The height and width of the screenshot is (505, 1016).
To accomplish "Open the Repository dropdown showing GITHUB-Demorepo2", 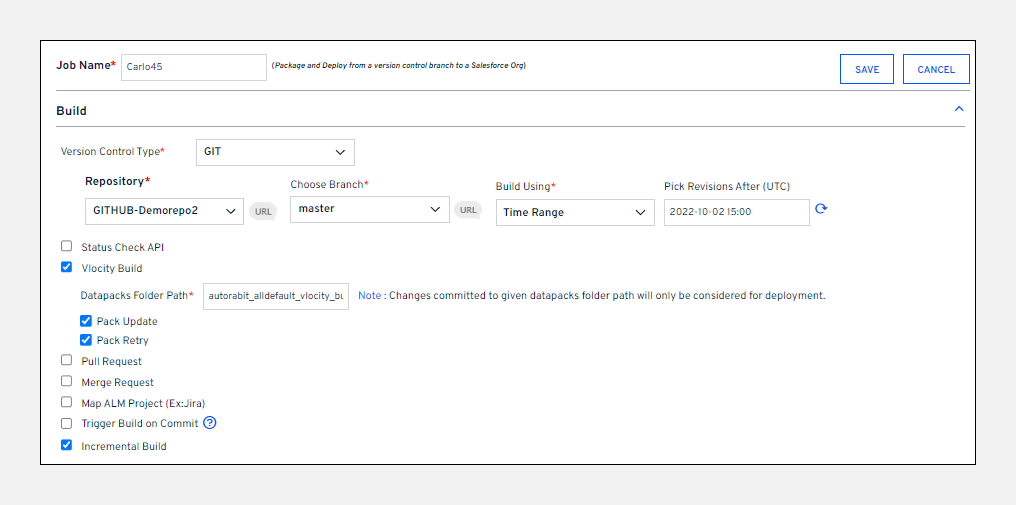I will click(x=164, y=211).
